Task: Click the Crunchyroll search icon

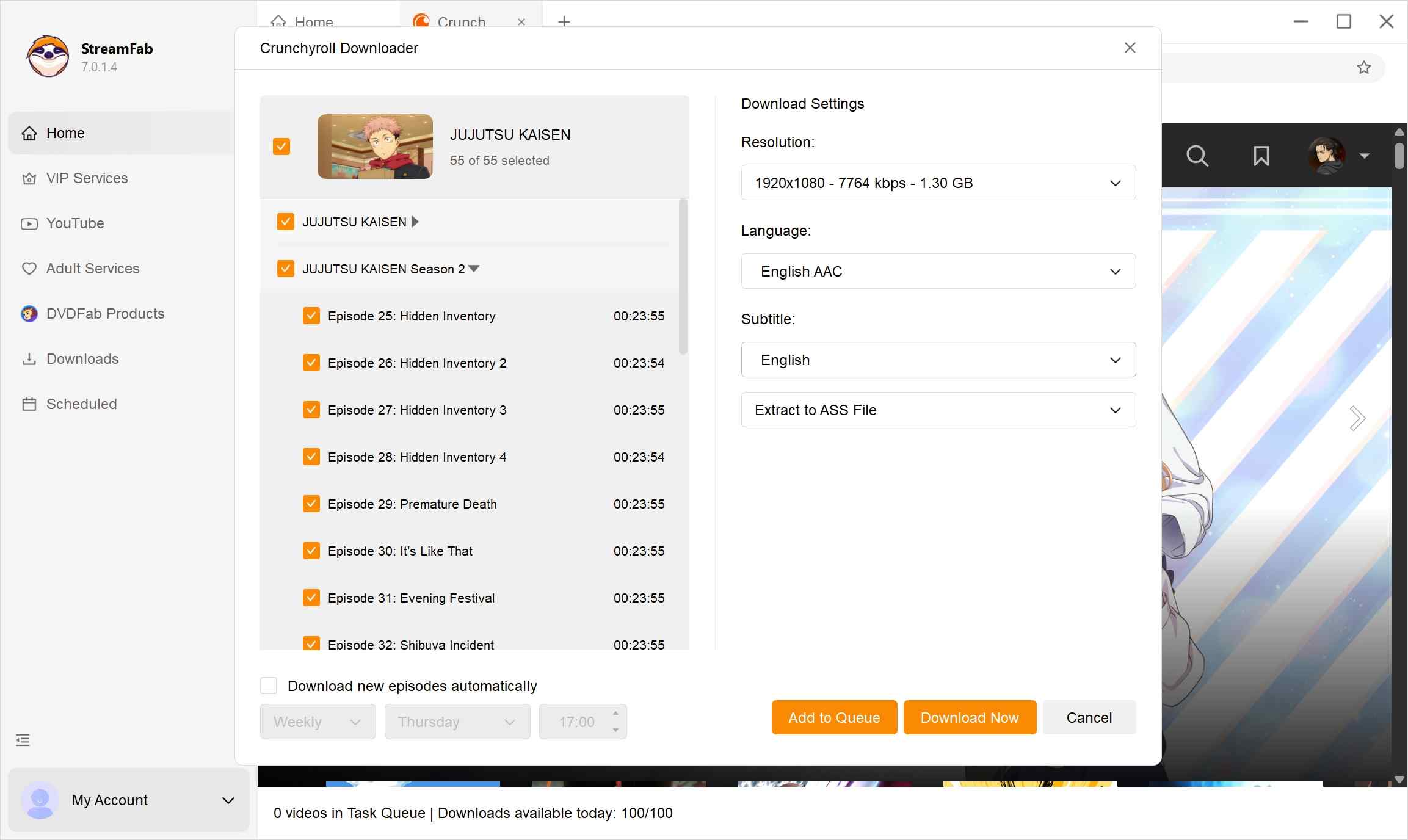Action: click(1197, 156)
